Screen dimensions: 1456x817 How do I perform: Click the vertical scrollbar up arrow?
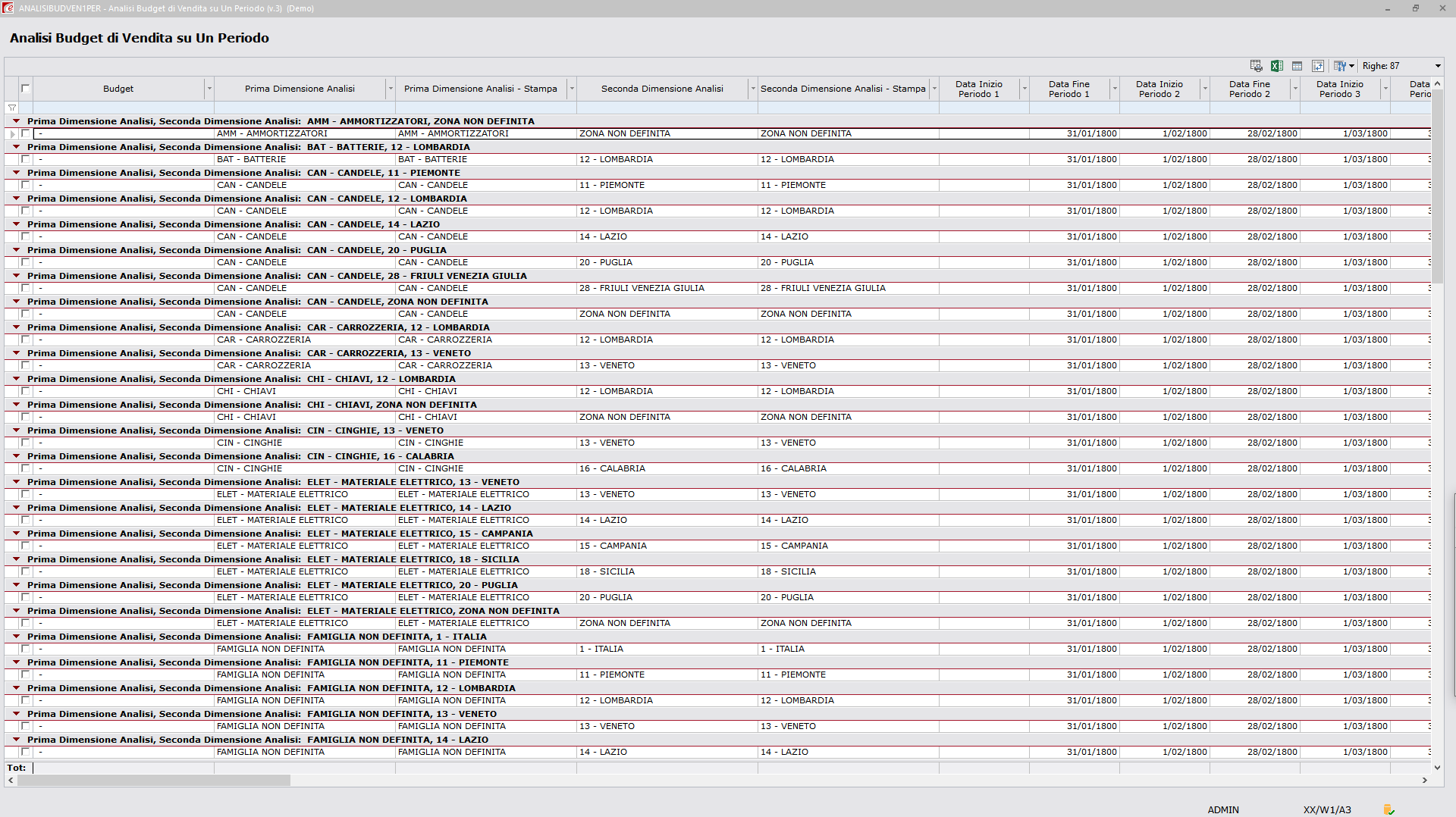[1437, 83]
